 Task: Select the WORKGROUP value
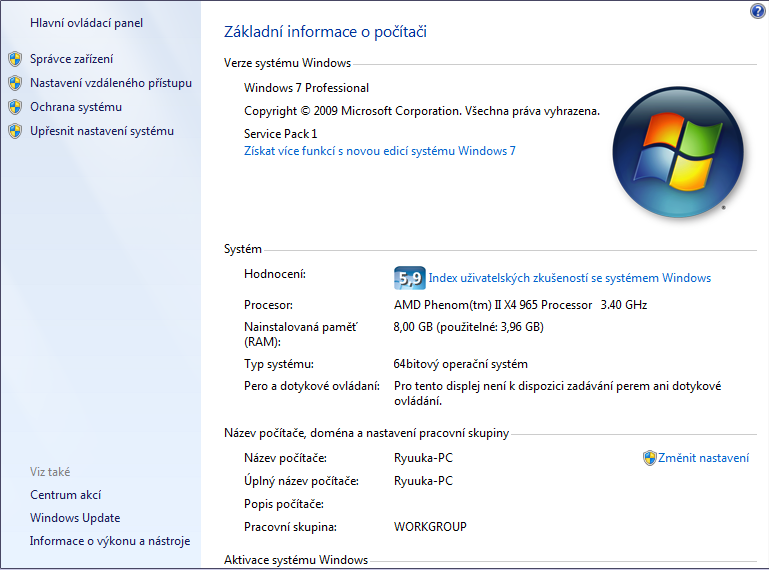click(430, 527)
